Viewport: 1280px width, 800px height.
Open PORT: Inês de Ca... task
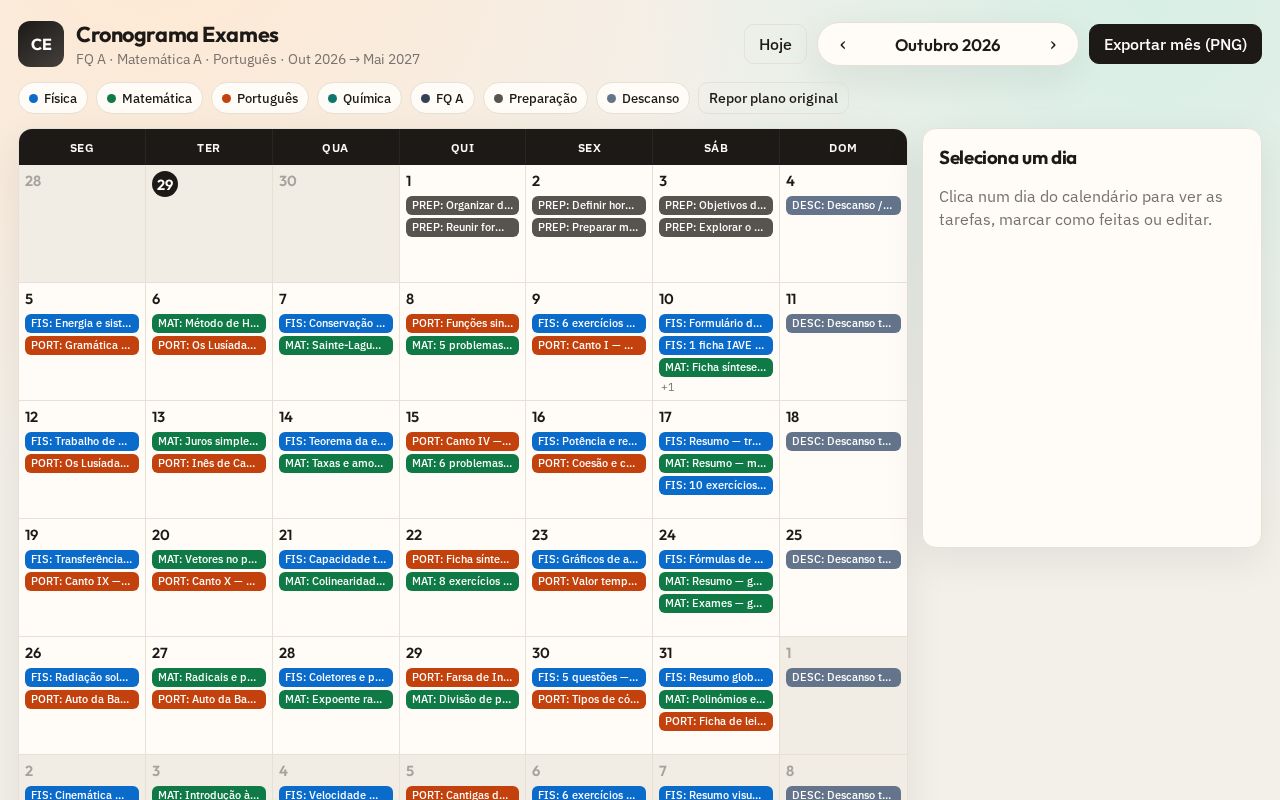click(209, 463)
